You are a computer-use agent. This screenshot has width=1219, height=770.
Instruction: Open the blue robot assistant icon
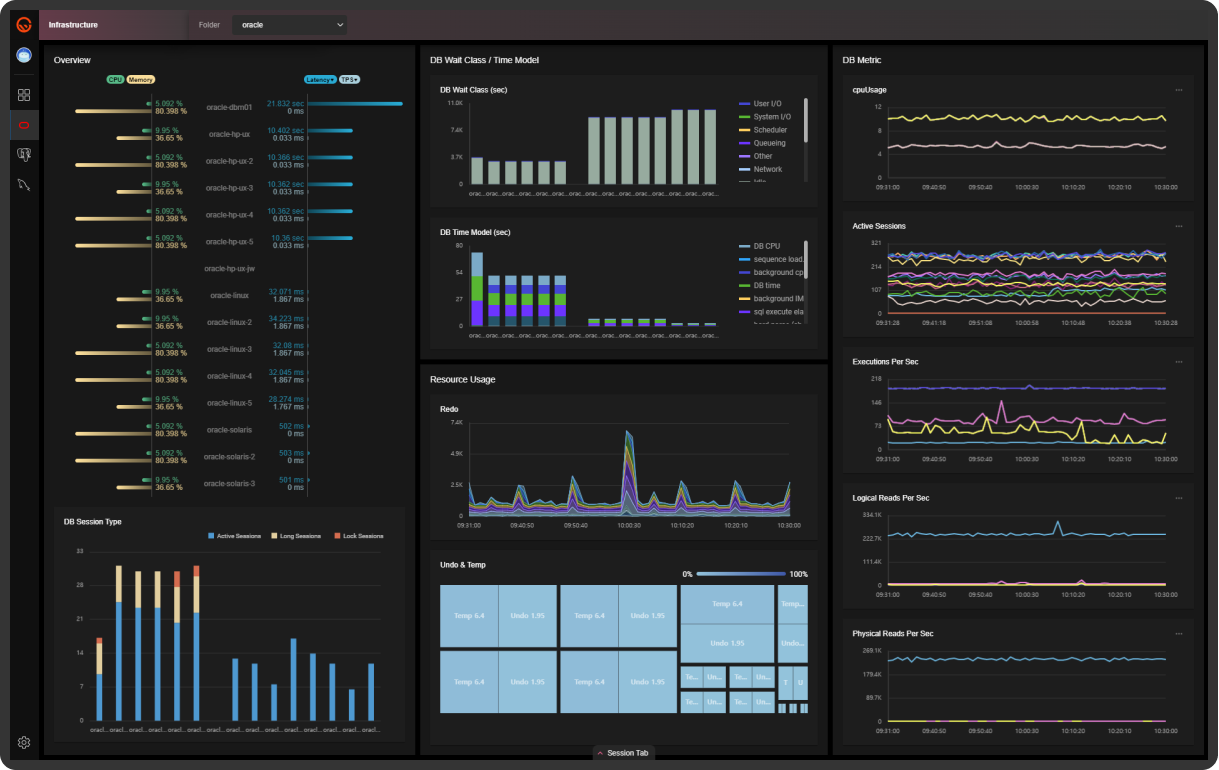tap(24, 55)
